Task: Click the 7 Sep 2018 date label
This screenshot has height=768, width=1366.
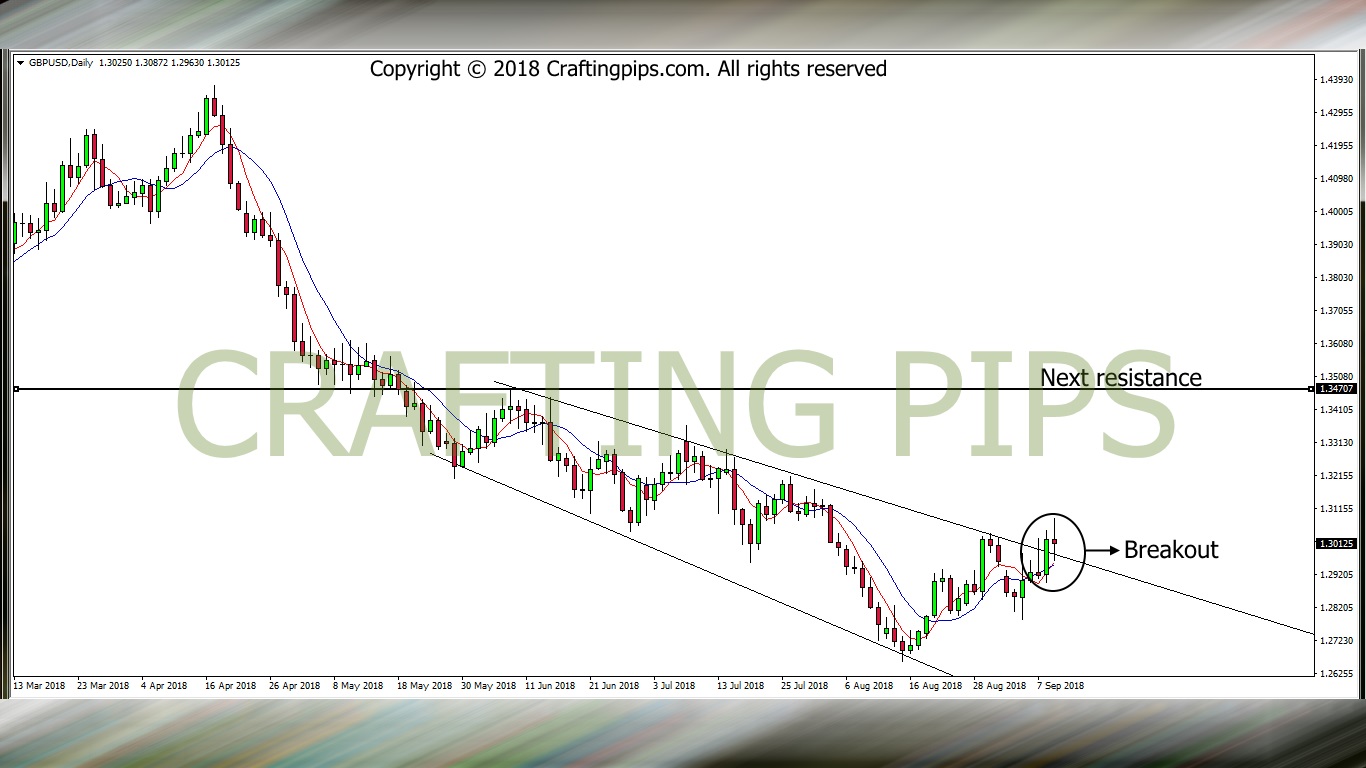Action: coord(1060,686)
